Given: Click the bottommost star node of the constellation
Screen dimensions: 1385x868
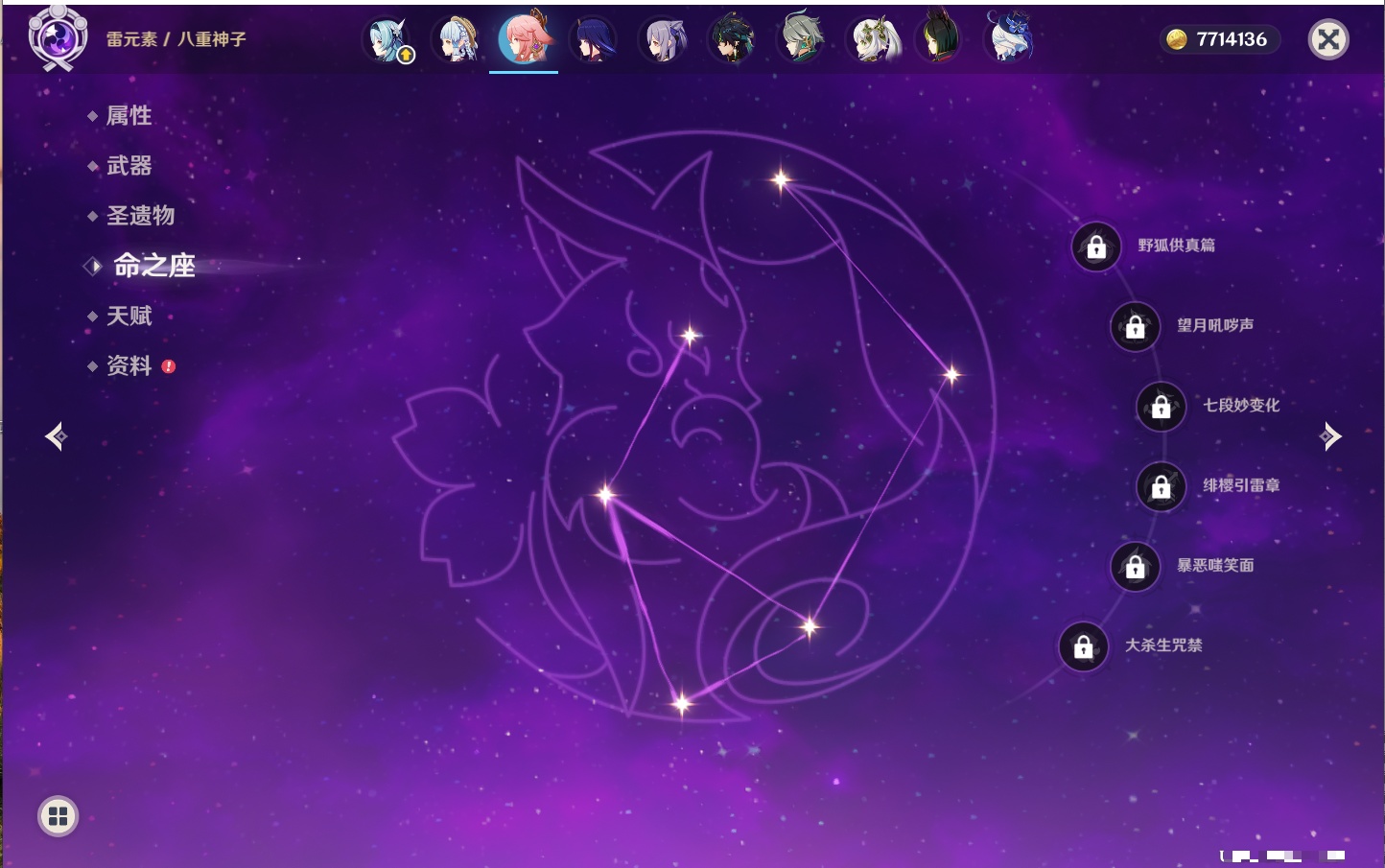Looking at the screenshot, I should 682,704.
